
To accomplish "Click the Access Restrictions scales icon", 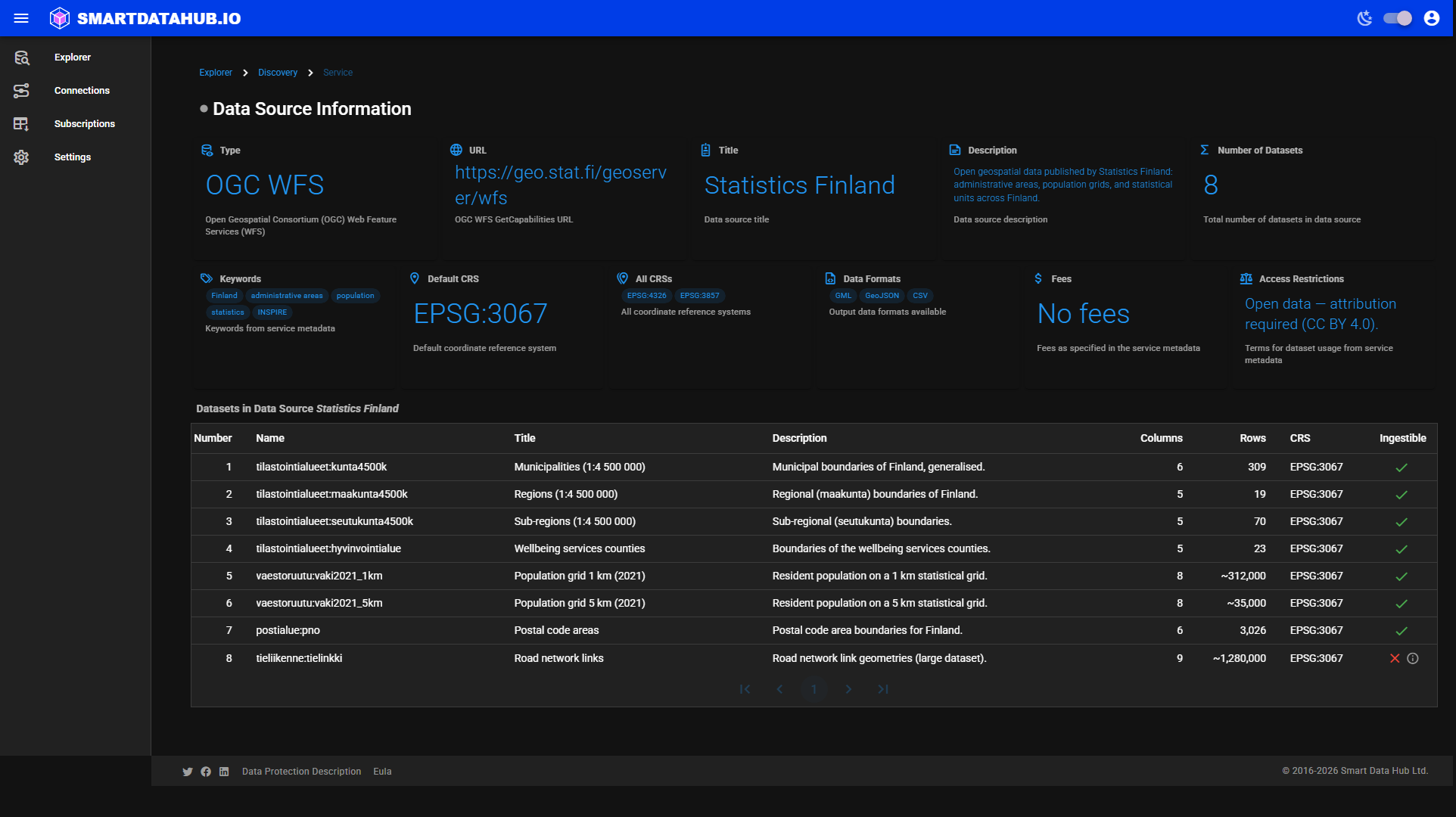I will pyautogui.click(x=1246, y=278).
